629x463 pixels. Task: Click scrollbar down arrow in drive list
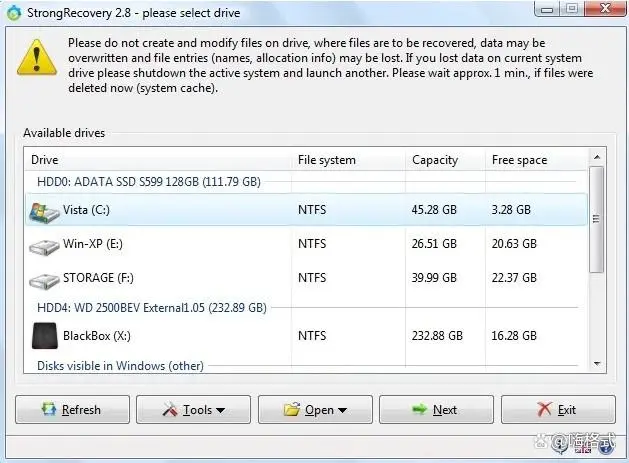tap(597, 364)
